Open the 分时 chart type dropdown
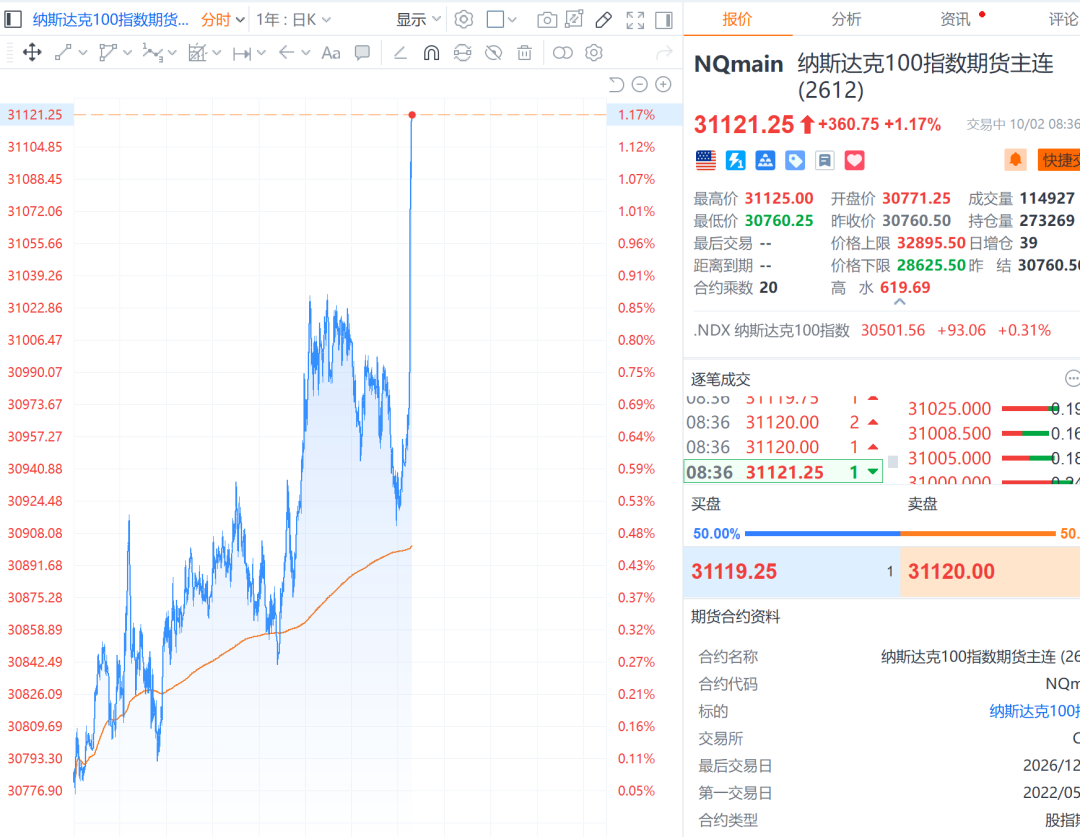The width and height of the screenshot is (1080, 837). [x=222, y=20]
